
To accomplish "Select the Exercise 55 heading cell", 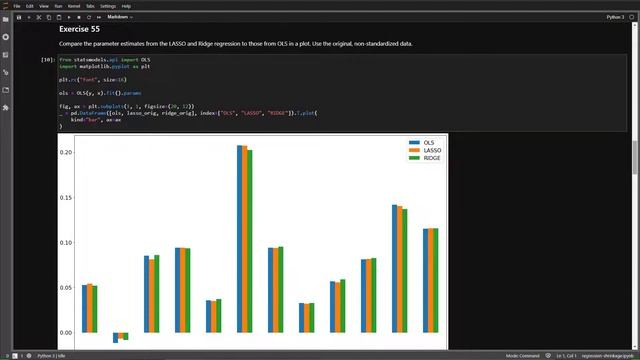I will (79, 29).
